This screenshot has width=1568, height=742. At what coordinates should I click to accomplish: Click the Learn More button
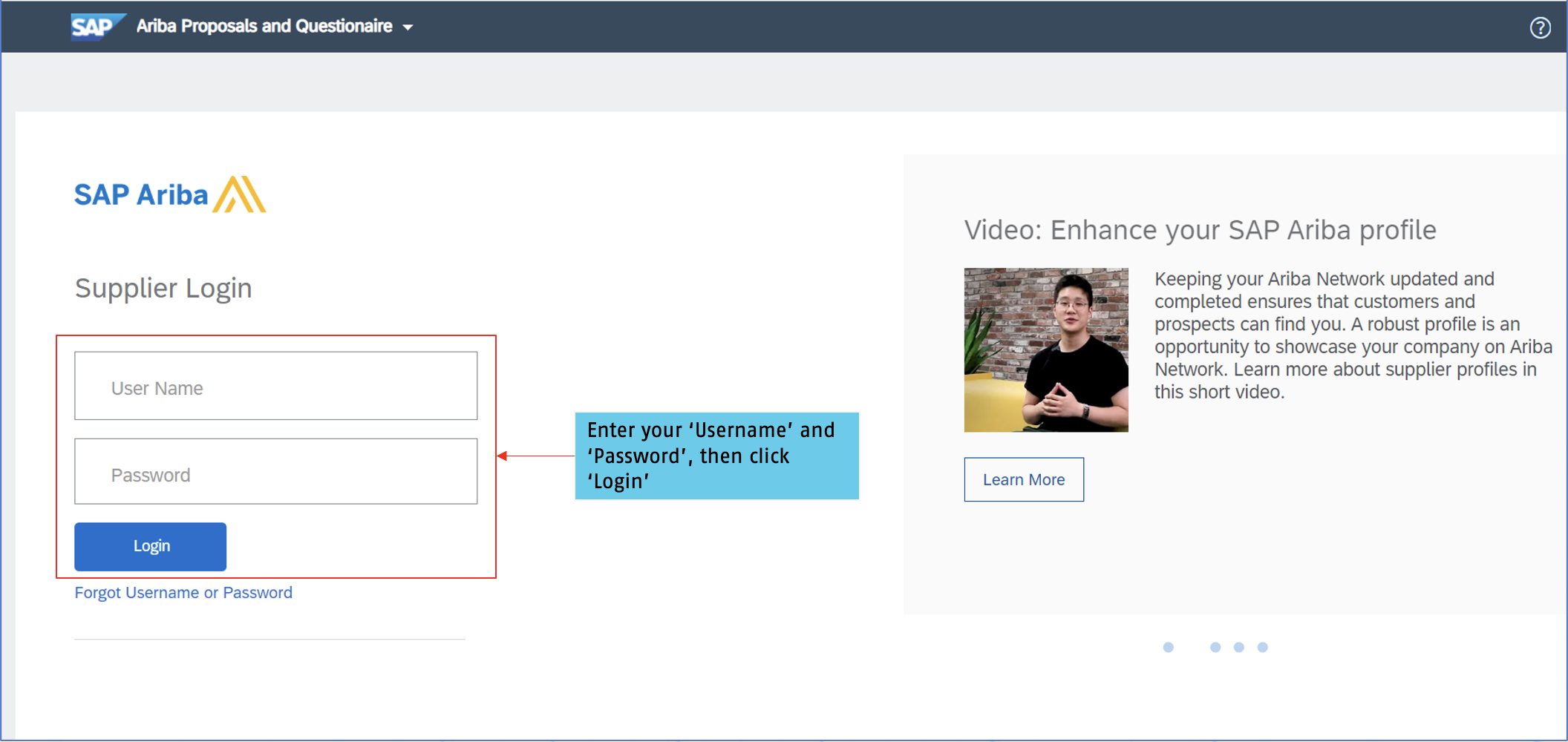pyautogui.click(x=1024, y=479)
